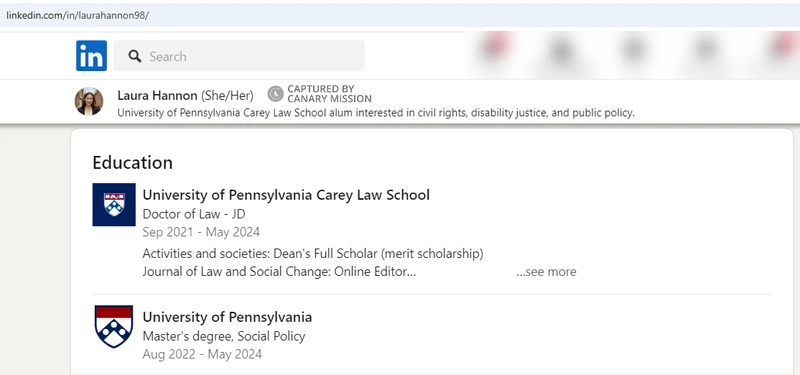Open the Penn Carey Law School logo
800x375 pixels.
click(x=114, y=205)
